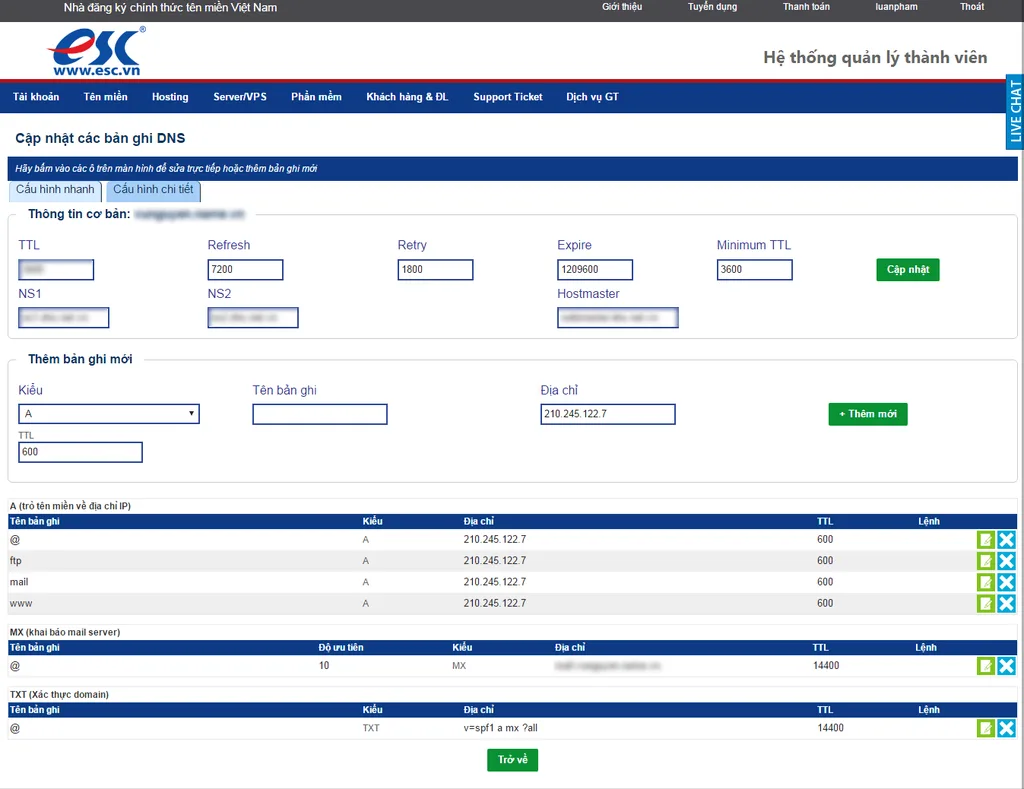Click the Thoát link
Image resolution: width=1024 pixels, height=789 pixels.
pyautogui.click(x=972, y=7)
